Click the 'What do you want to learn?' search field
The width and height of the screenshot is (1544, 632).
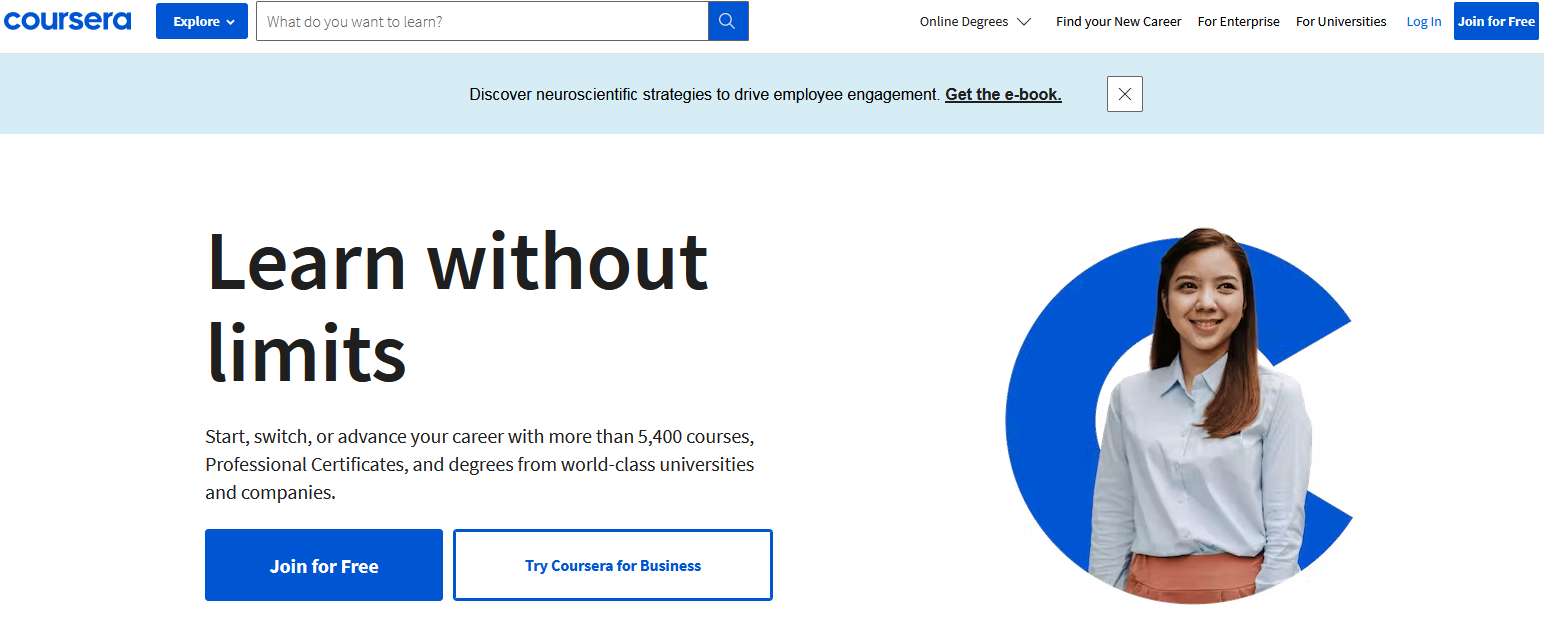(482, 21)
